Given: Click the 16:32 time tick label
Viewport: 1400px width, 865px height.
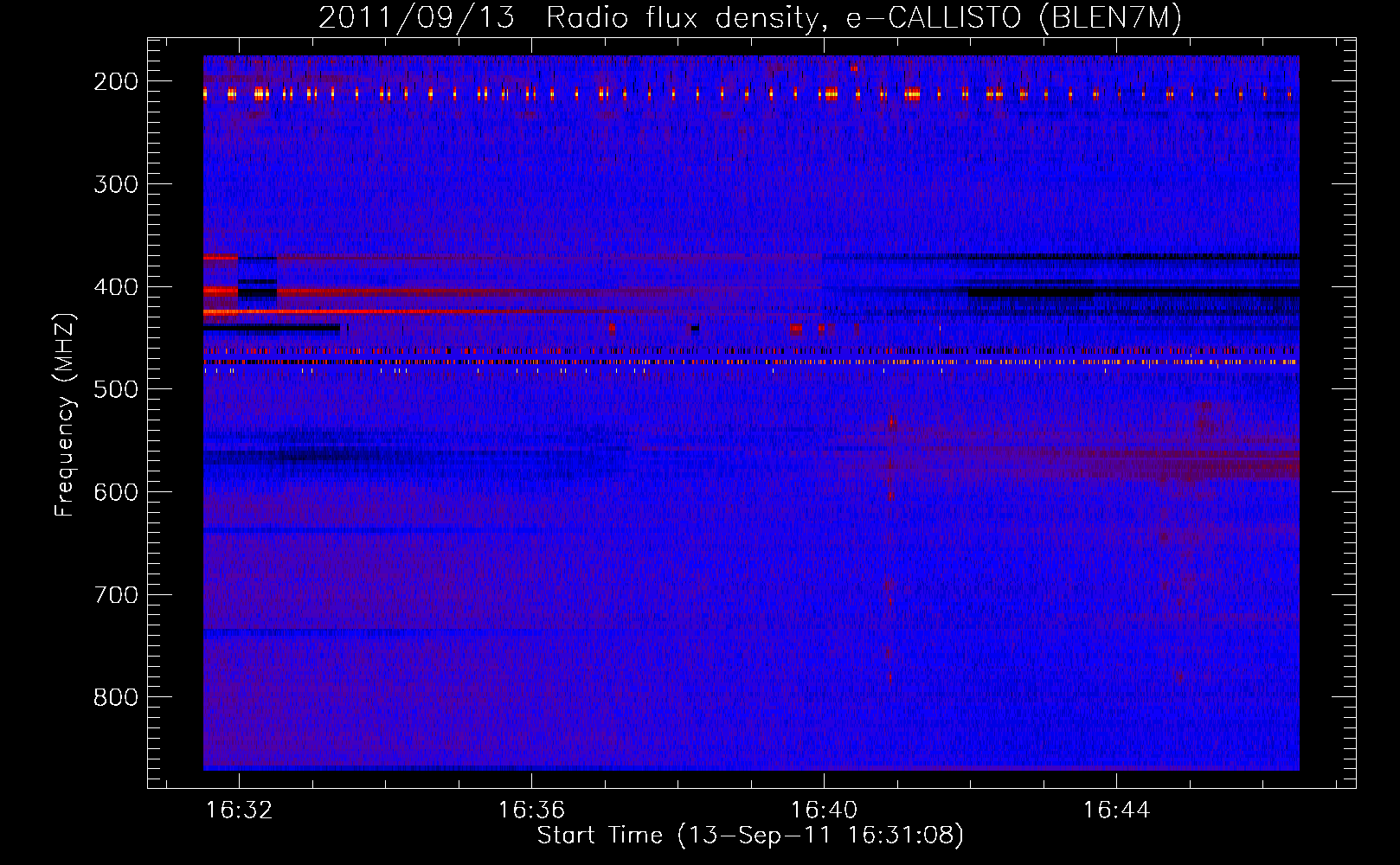Looking at the screenshot, I should pos(239,810).
